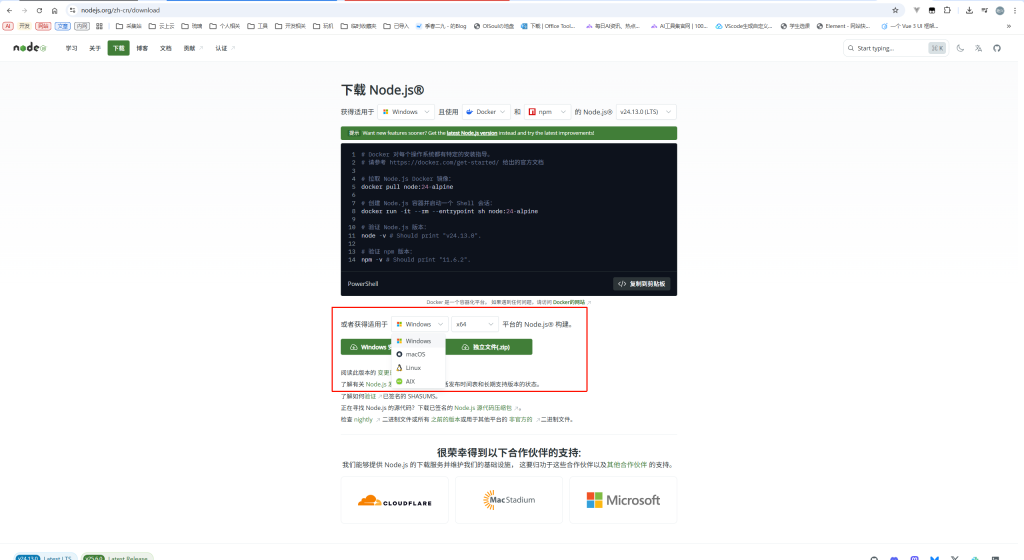Open the apps grid icon in bookmarks bar
The image size is (1024, 560).
[99, 26]
